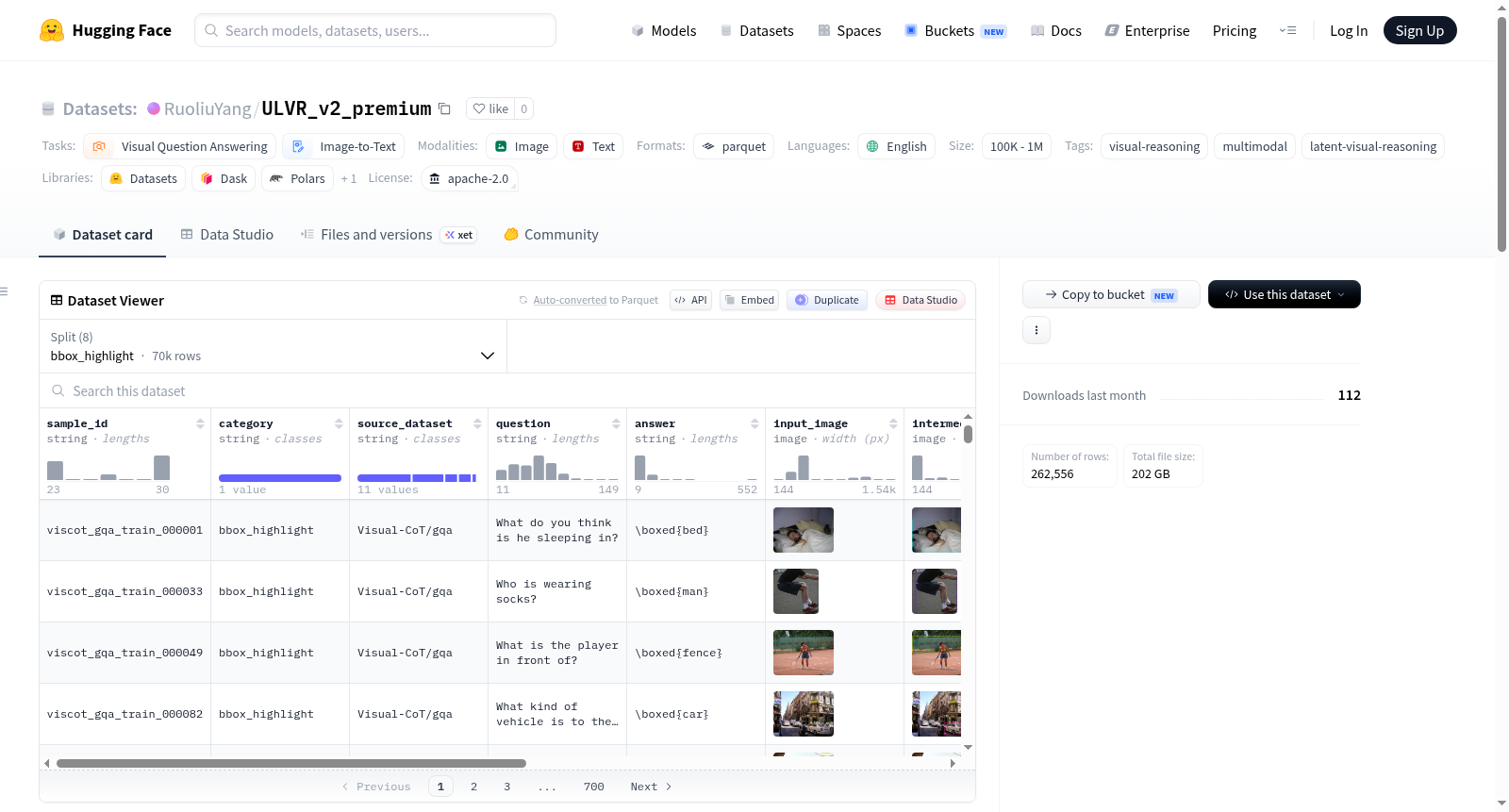Select the Image-to-Text task tag
Screen dimensions: 1509x812
(x=343, y=146)
